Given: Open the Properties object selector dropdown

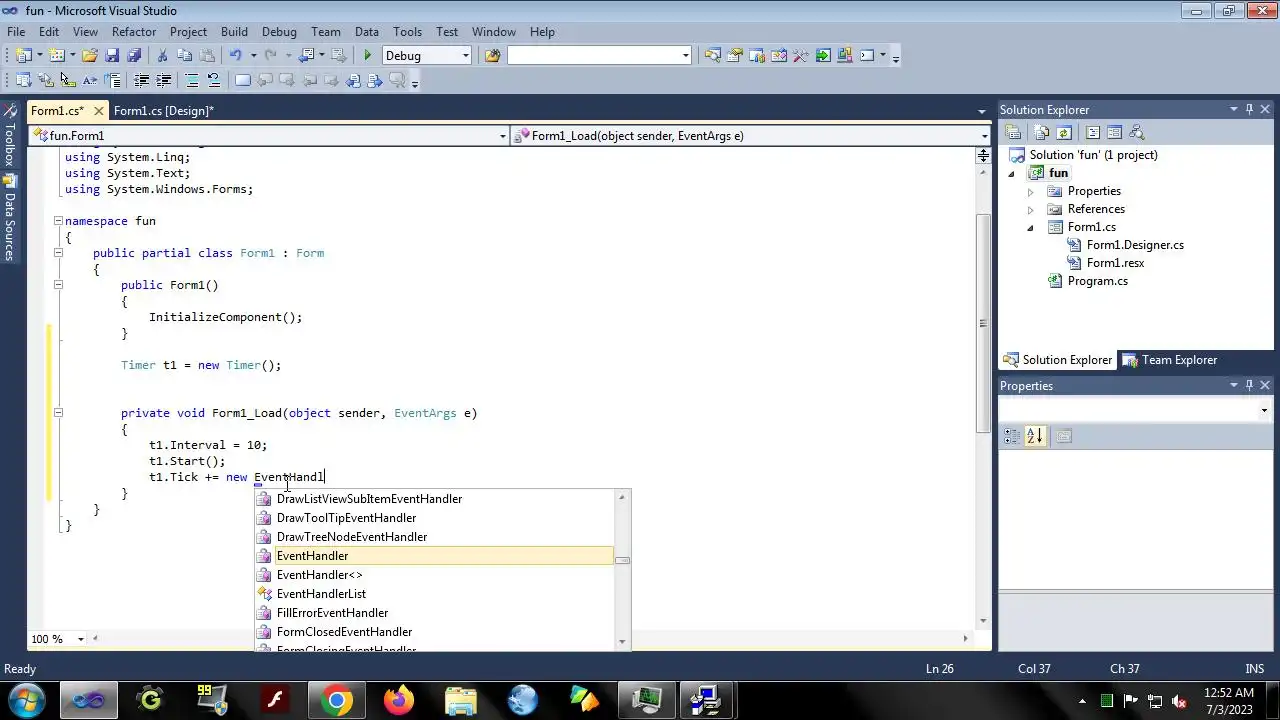Looking at the screenshot, I should point(1135,411).
